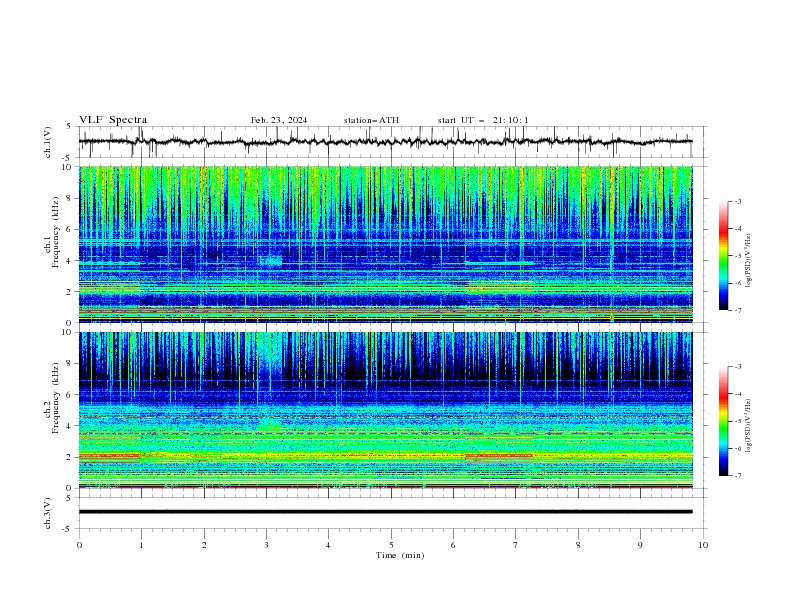Image resolution: width=792 pixels, height=612 pixels.
Task: Click the "VLF Spectra" plot title
Action: (113, 120)
